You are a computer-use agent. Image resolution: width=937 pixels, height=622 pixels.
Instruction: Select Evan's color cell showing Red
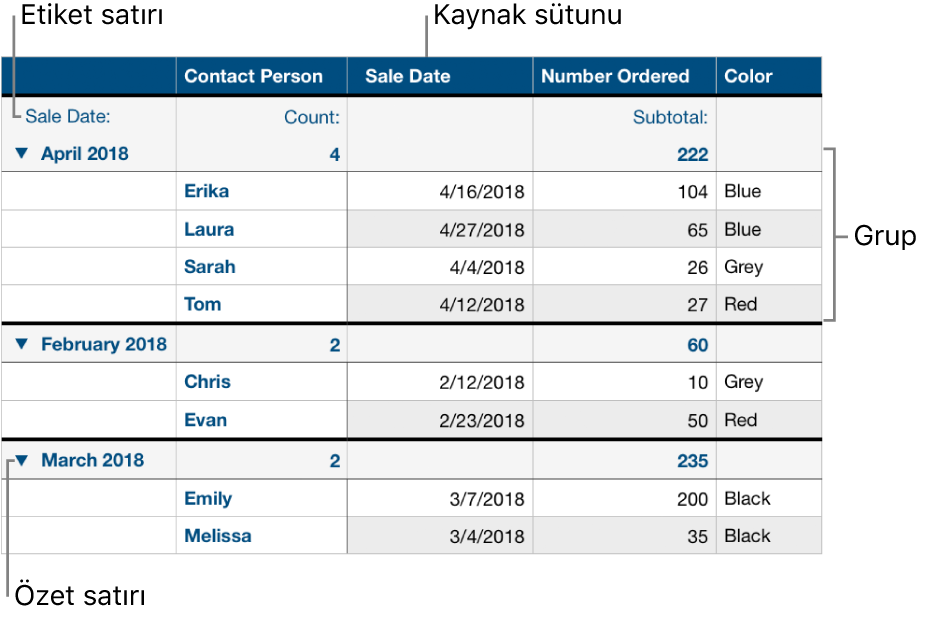[x=741, y=420]
